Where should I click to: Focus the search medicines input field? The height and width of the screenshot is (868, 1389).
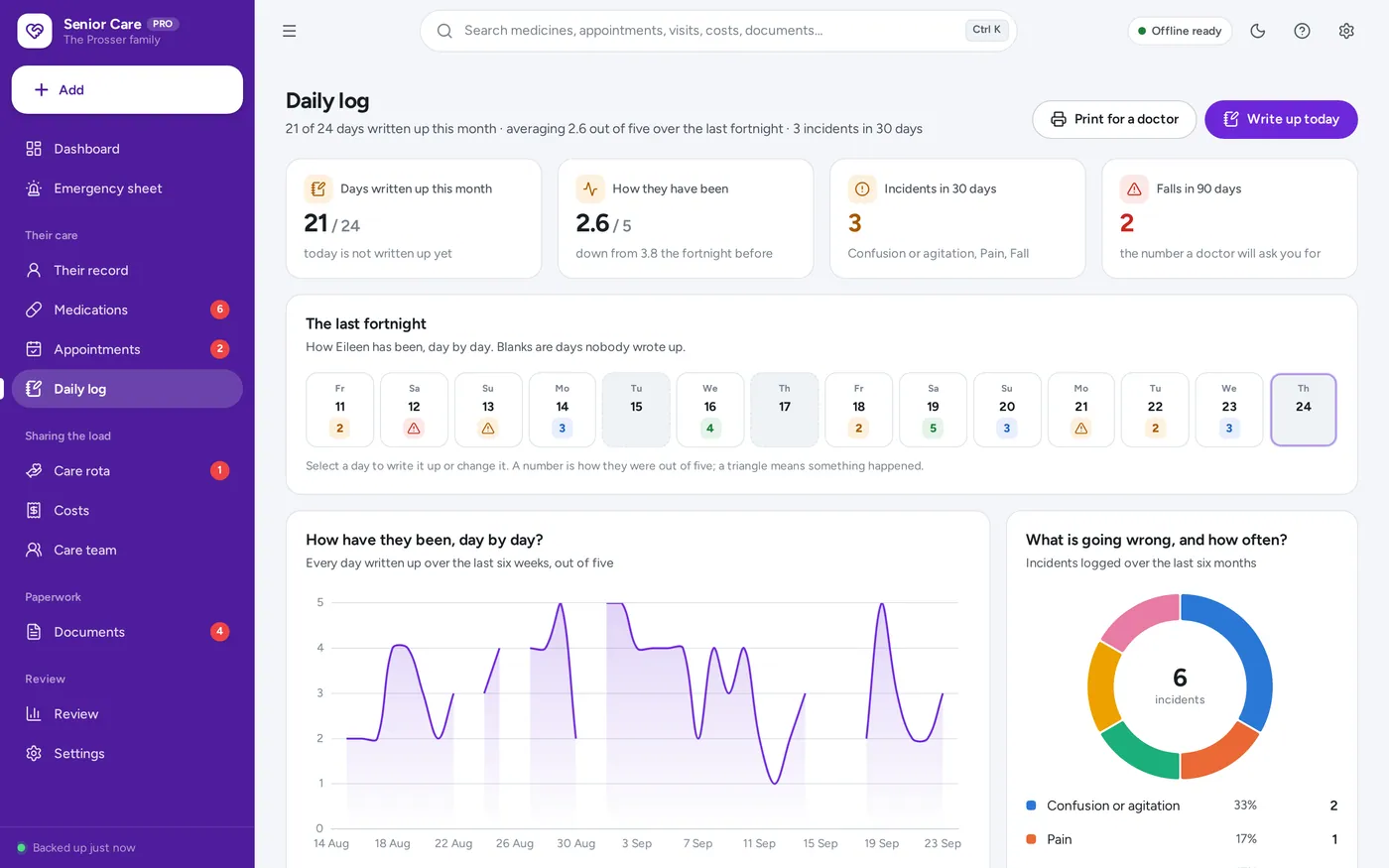click(x=718, y=31)
